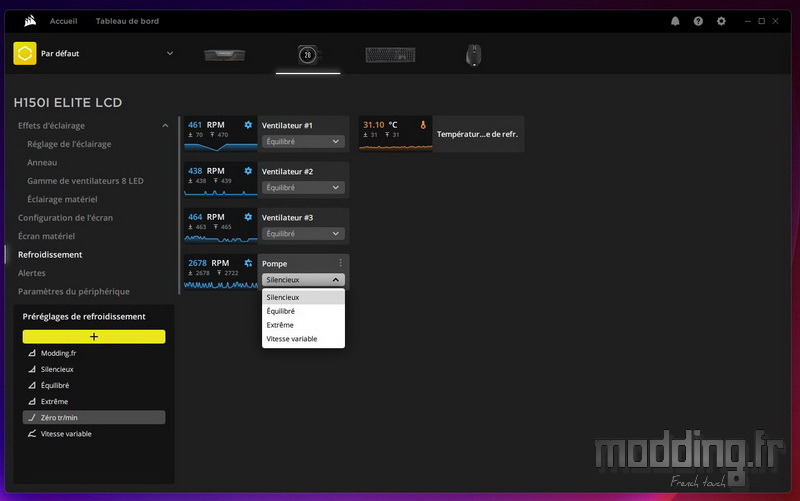Collapse the Pompe Silencieux dropdown
The width and height of the screenshot is (800, 501).
point(303,280)
